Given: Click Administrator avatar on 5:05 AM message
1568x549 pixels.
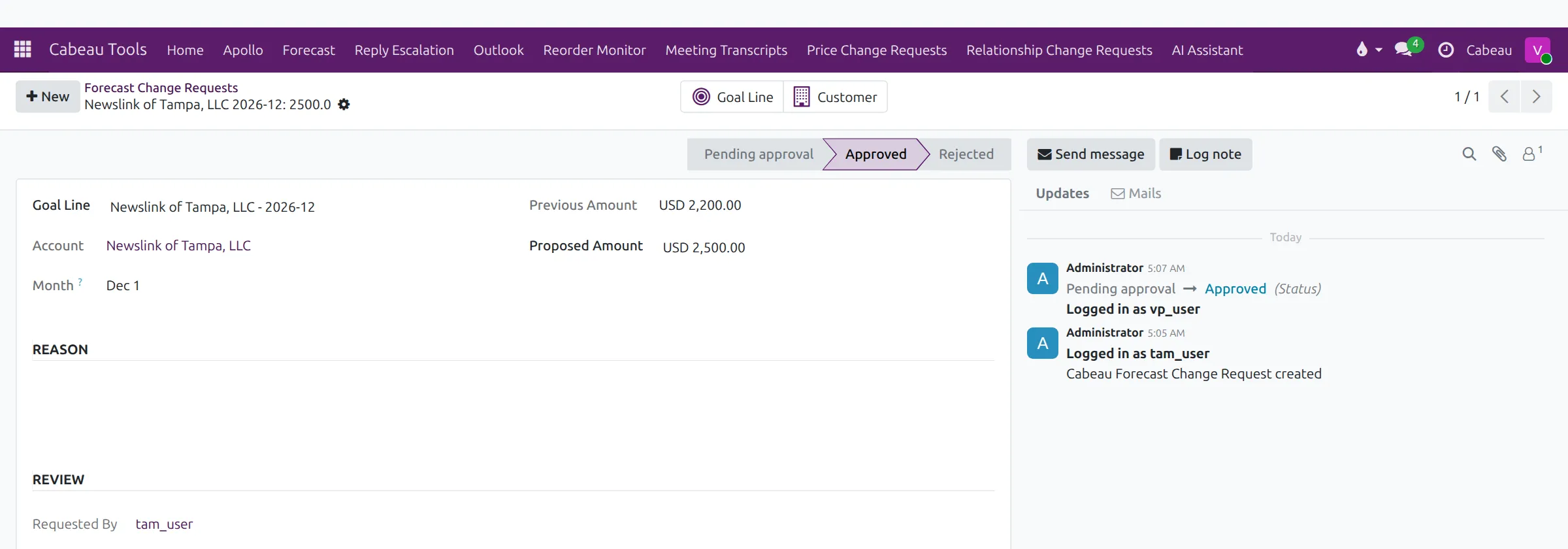Looking at the screenshot, I should coord(1042,343).
